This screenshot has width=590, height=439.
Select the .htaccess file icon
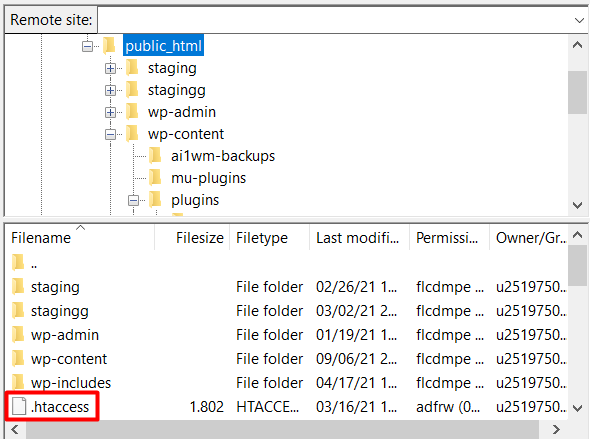pos(19,406)
